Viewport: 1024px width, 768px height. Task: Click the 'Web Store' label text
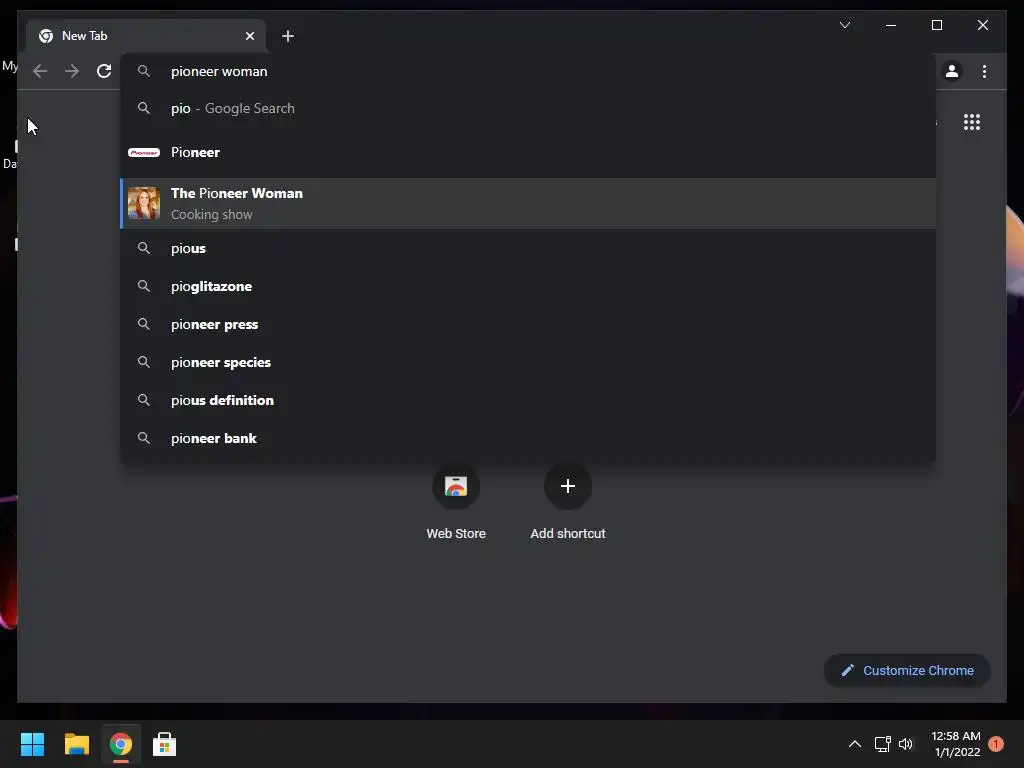tap(456, 534)
